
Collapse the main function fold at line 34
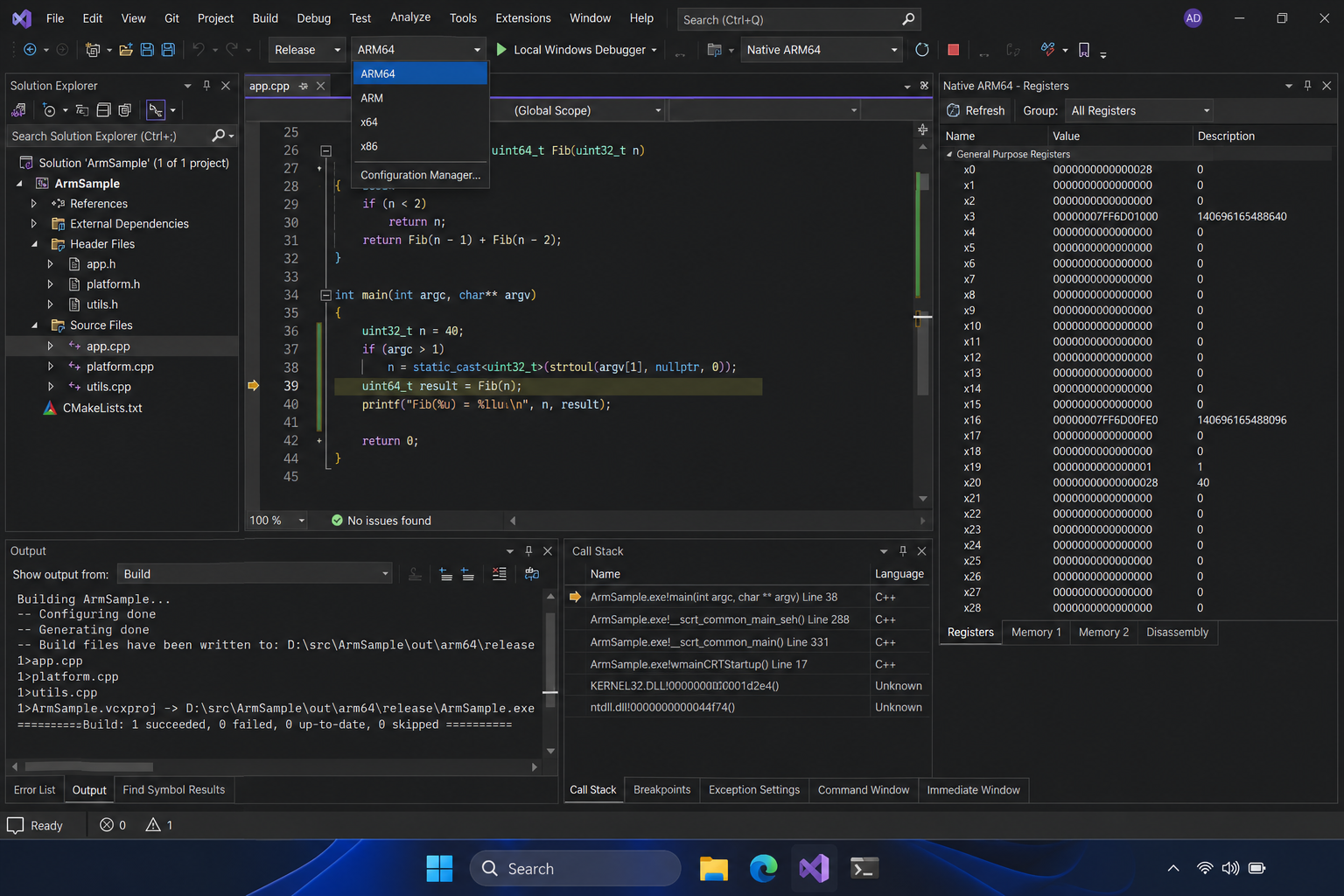coord(325,295)
